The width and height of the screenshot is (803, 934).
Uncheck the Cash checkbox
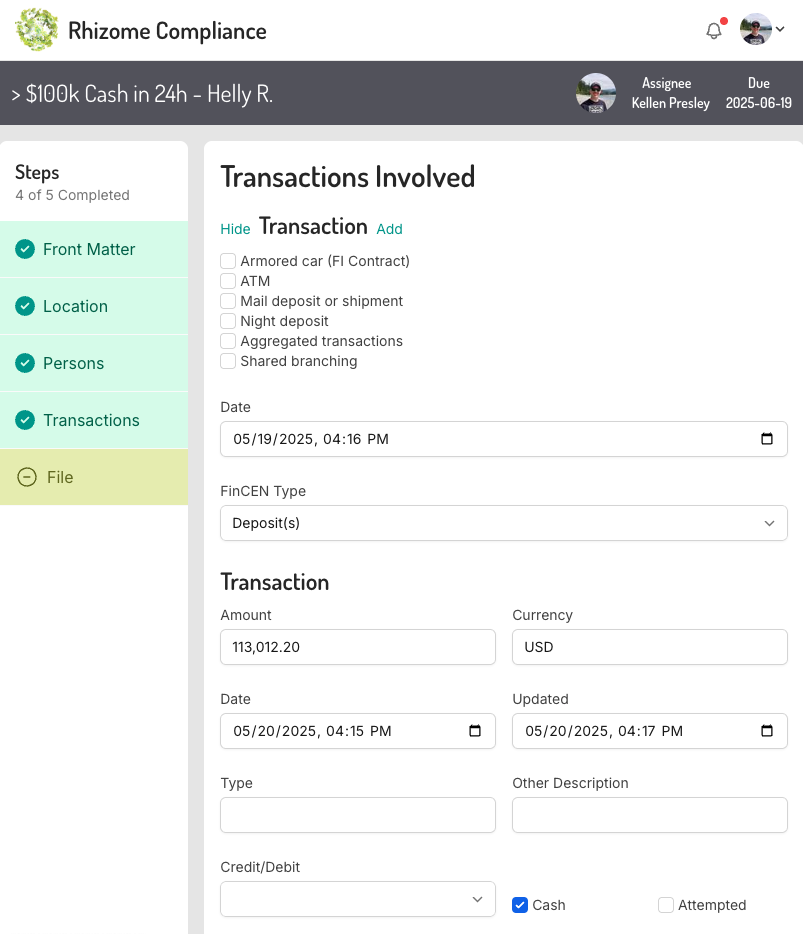(520, 905)
